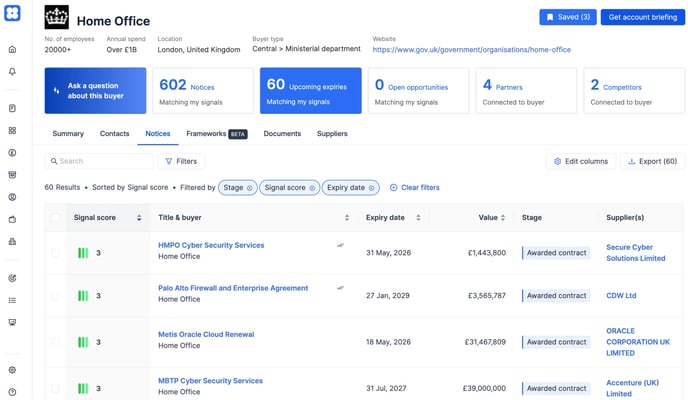Click Export (60) button
This screenshot has width=688, height=400.
(x=652, y=161)
